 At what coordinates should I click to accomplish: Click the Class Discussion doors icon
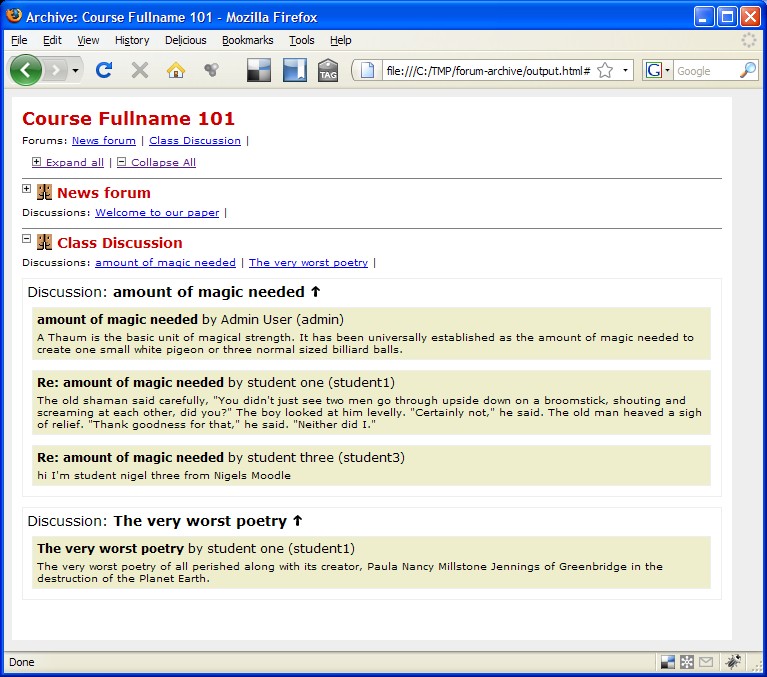[x=45, y=242]
